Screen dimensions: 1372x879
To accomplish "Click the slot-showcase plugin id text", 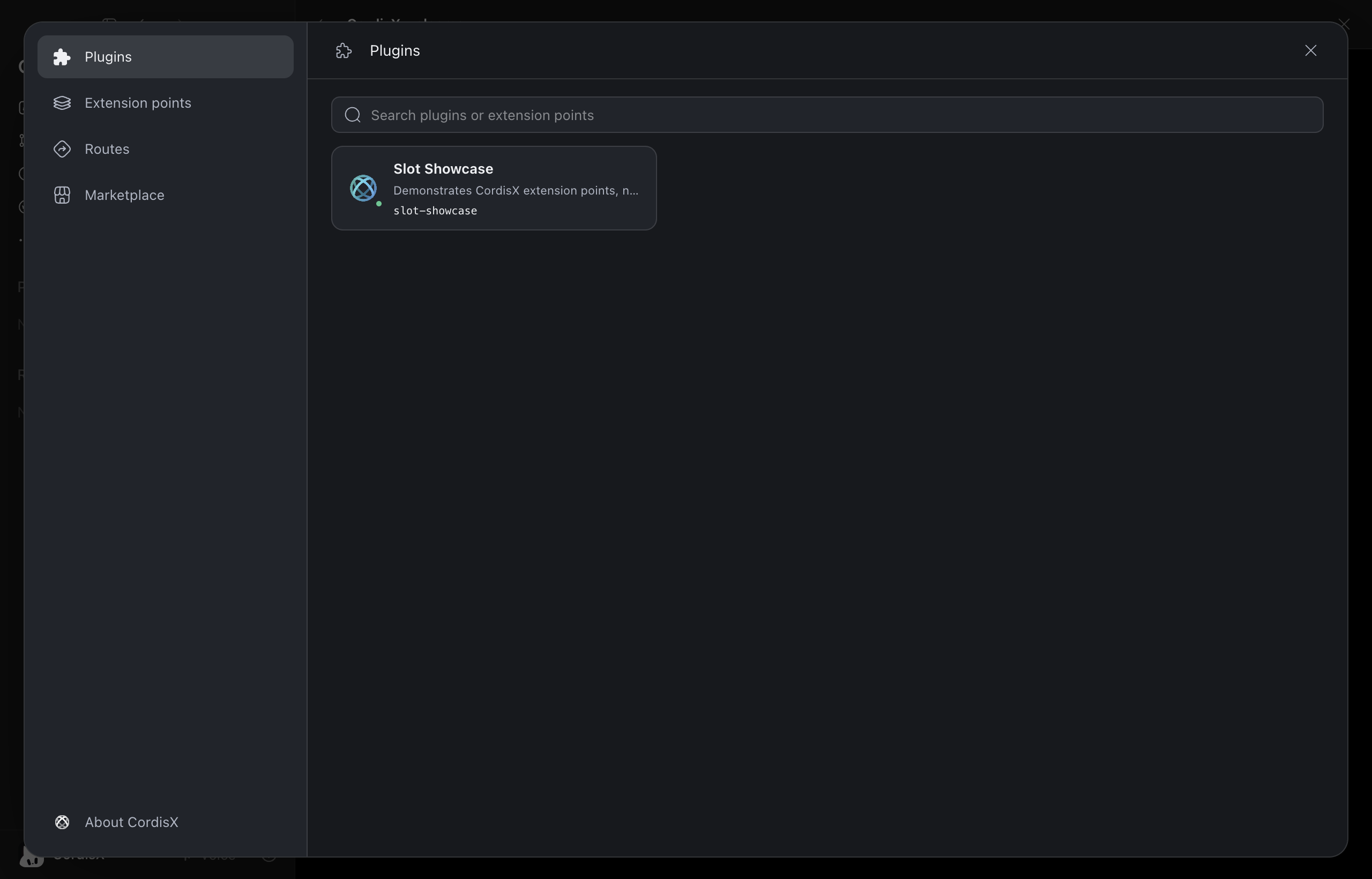I will [435, 211].
